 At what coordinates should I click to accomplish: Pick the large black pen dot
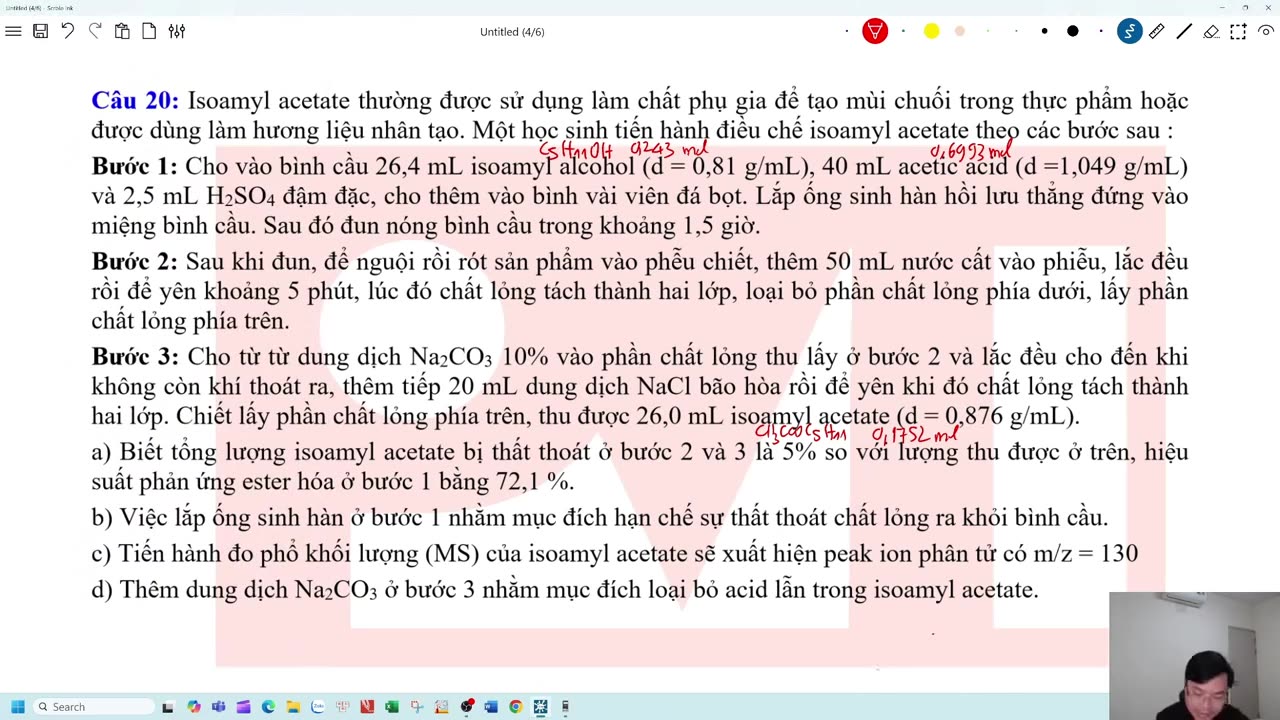(x=1073, y=31)
